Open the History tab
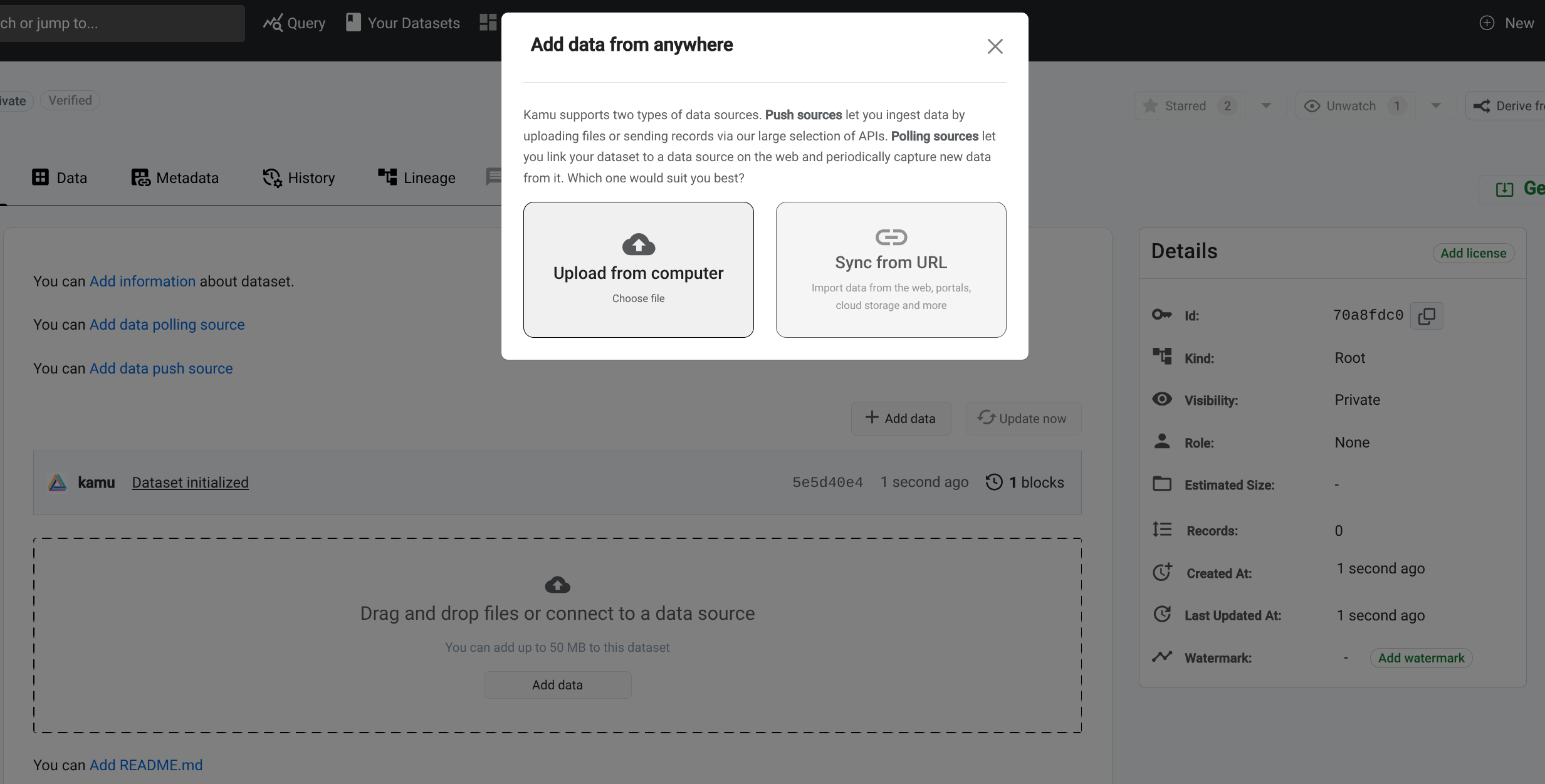 click(x=299, y=178)
